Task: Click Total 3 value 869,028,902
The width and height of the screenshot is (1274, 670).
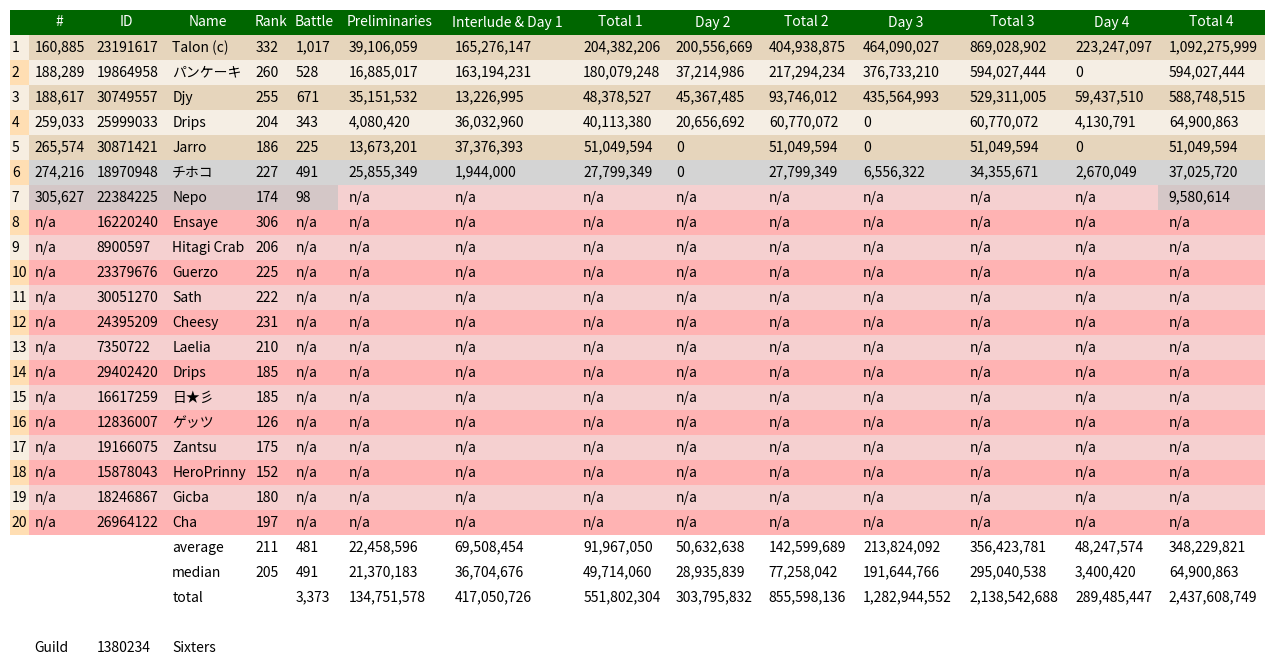Action: tap(1008, 47)
